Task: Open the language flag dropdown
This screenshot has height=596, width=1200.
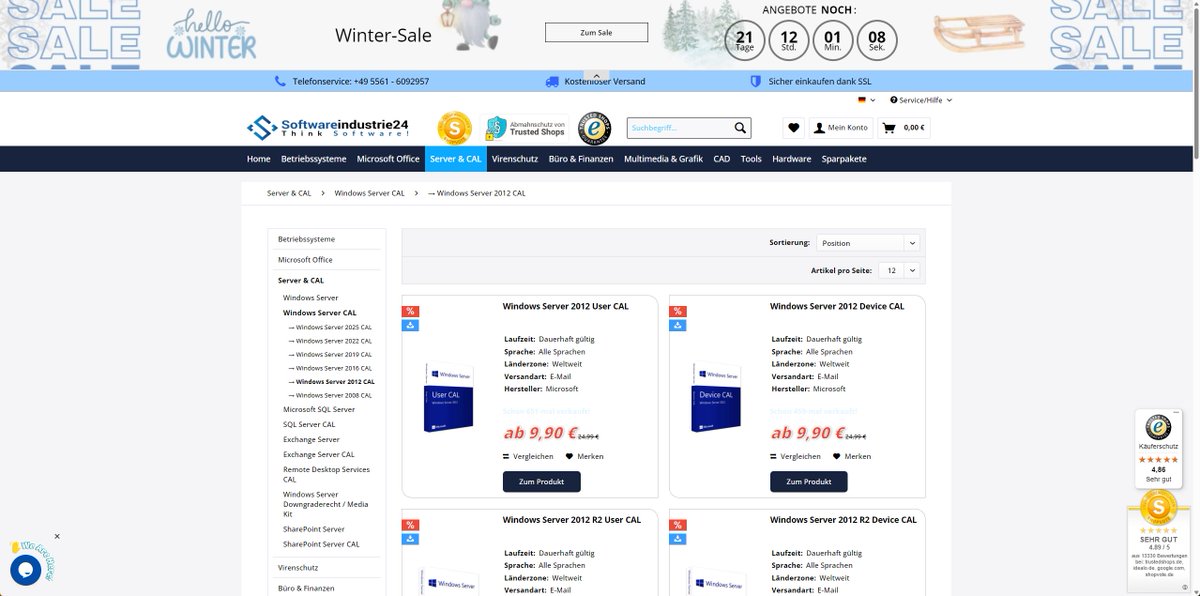Action: tap(866, 100)
